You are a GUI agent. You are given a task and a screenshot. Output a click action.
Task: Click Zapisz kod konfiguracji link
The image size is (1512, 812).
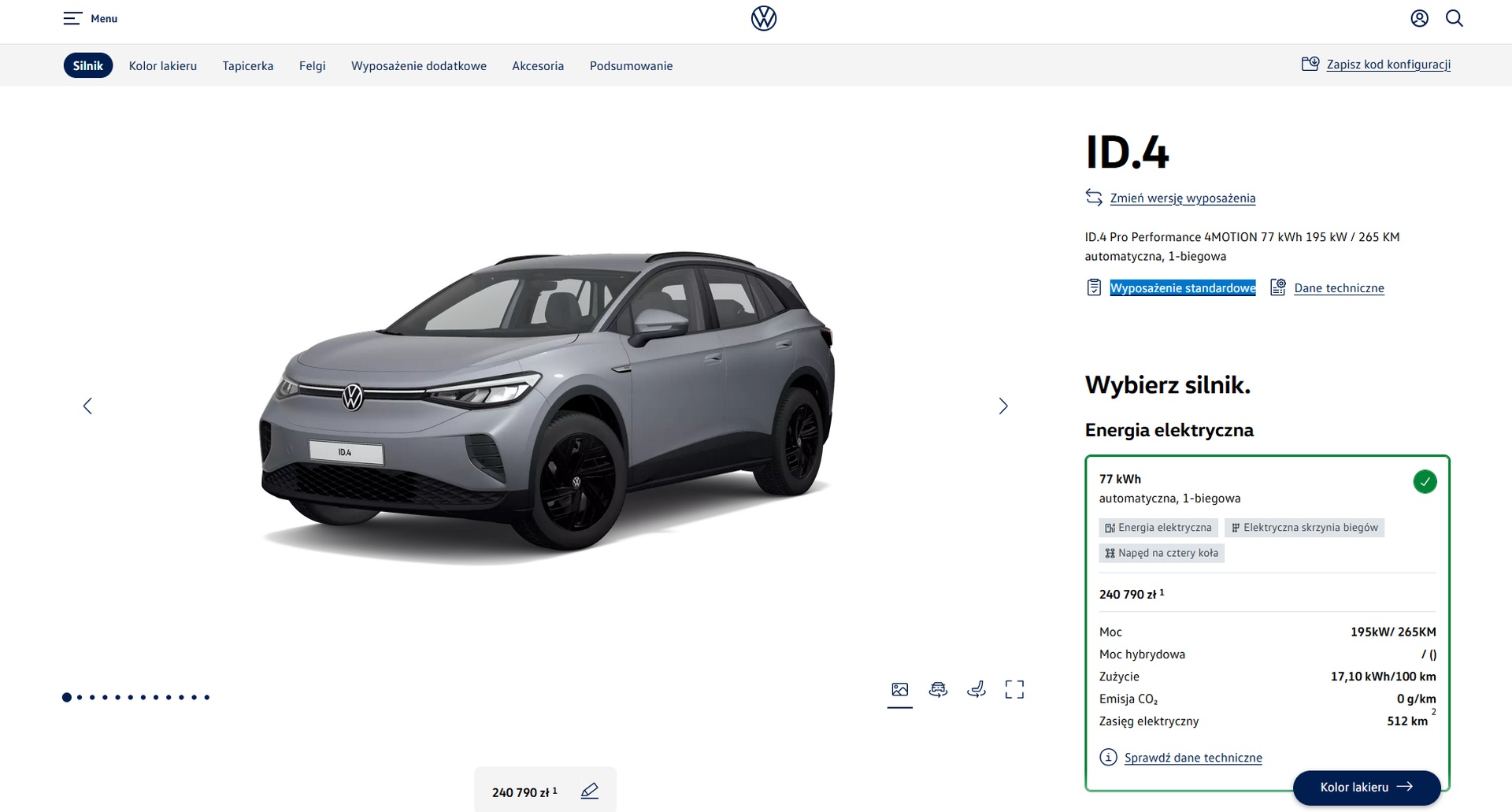(1388, 65)
